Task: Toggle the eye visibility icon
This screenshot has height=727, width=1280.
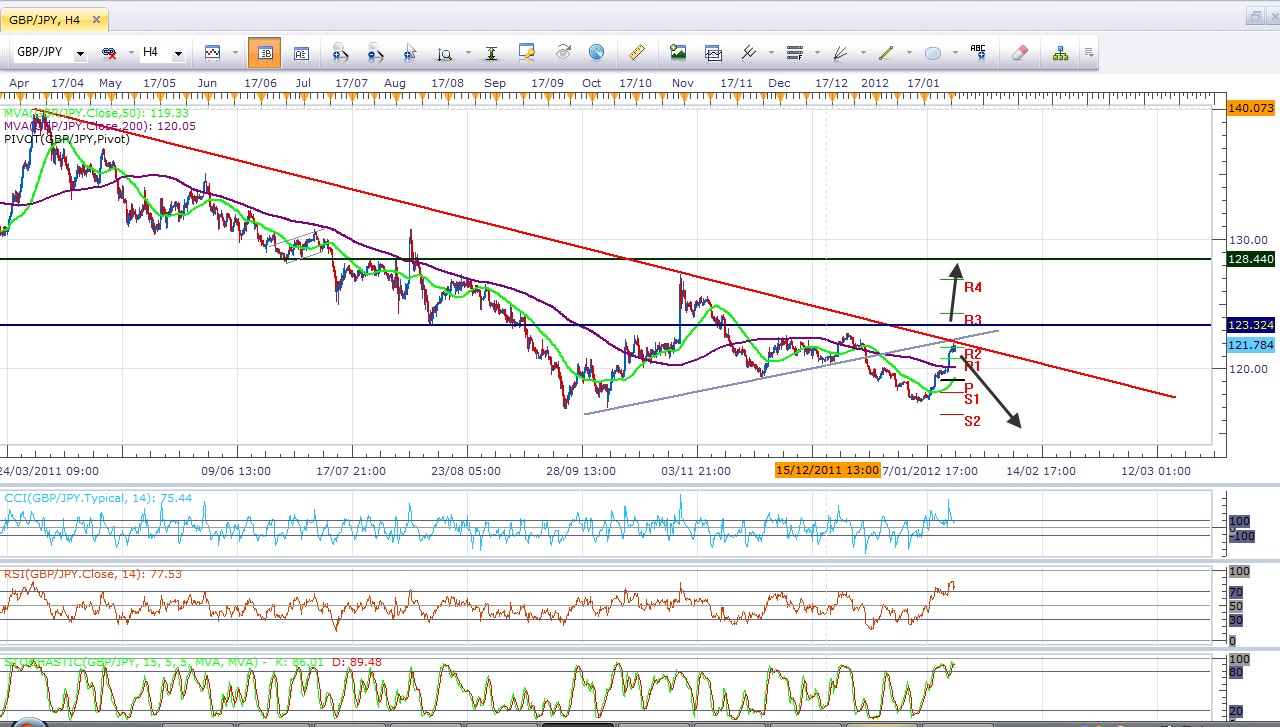Action: click(563, 52)
